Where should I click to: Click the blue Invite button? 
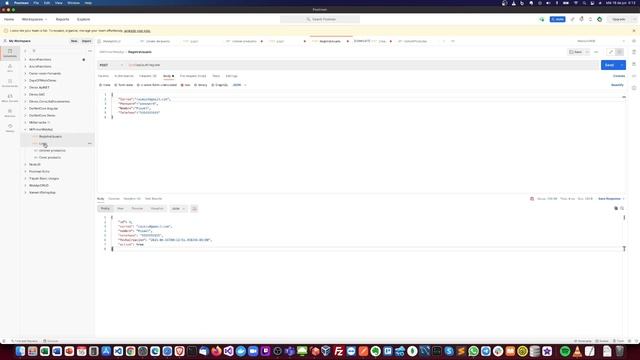pos(557,19)
